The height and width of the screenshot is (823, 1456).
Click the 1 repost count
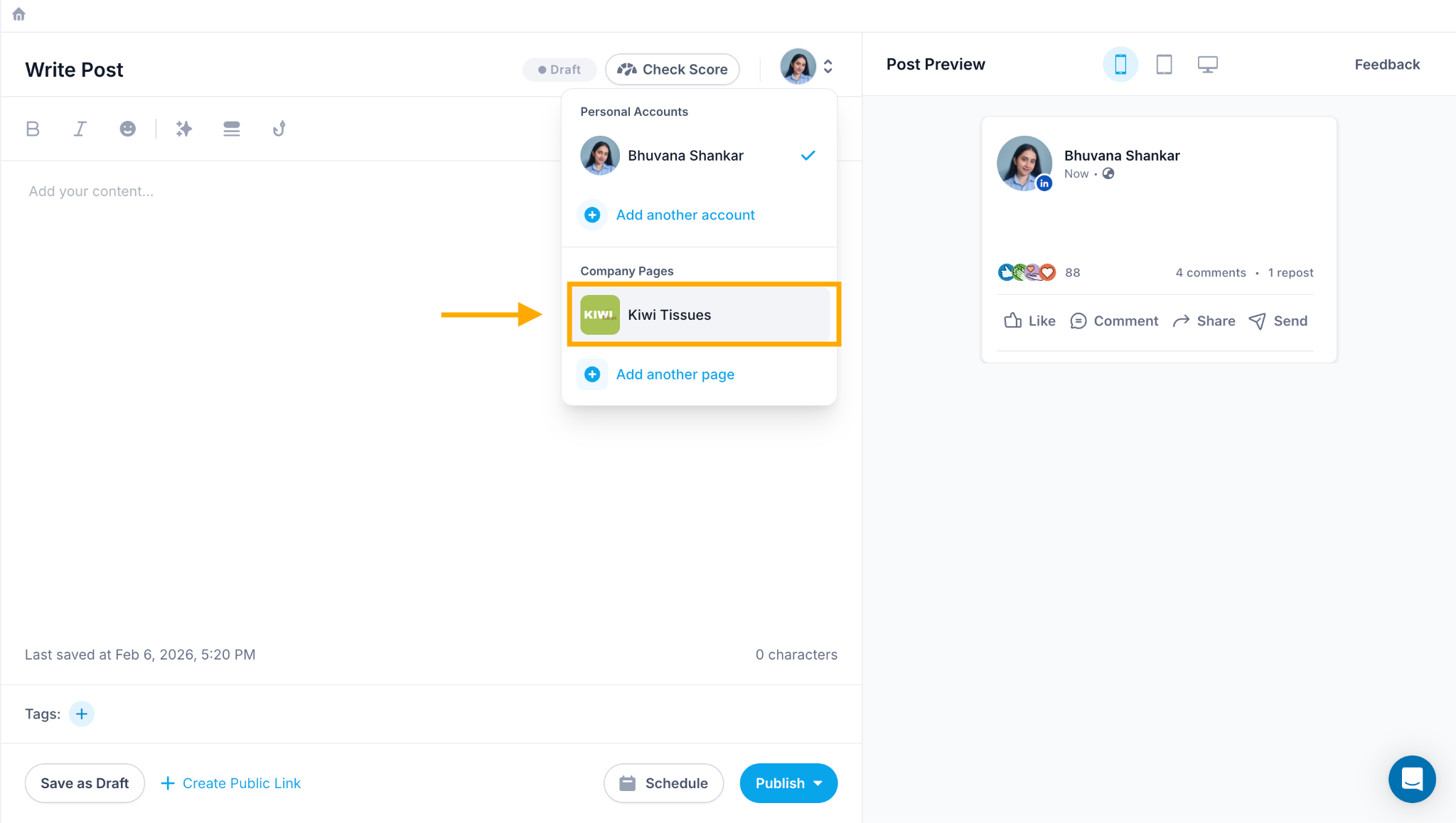(x=1290, y=273)
